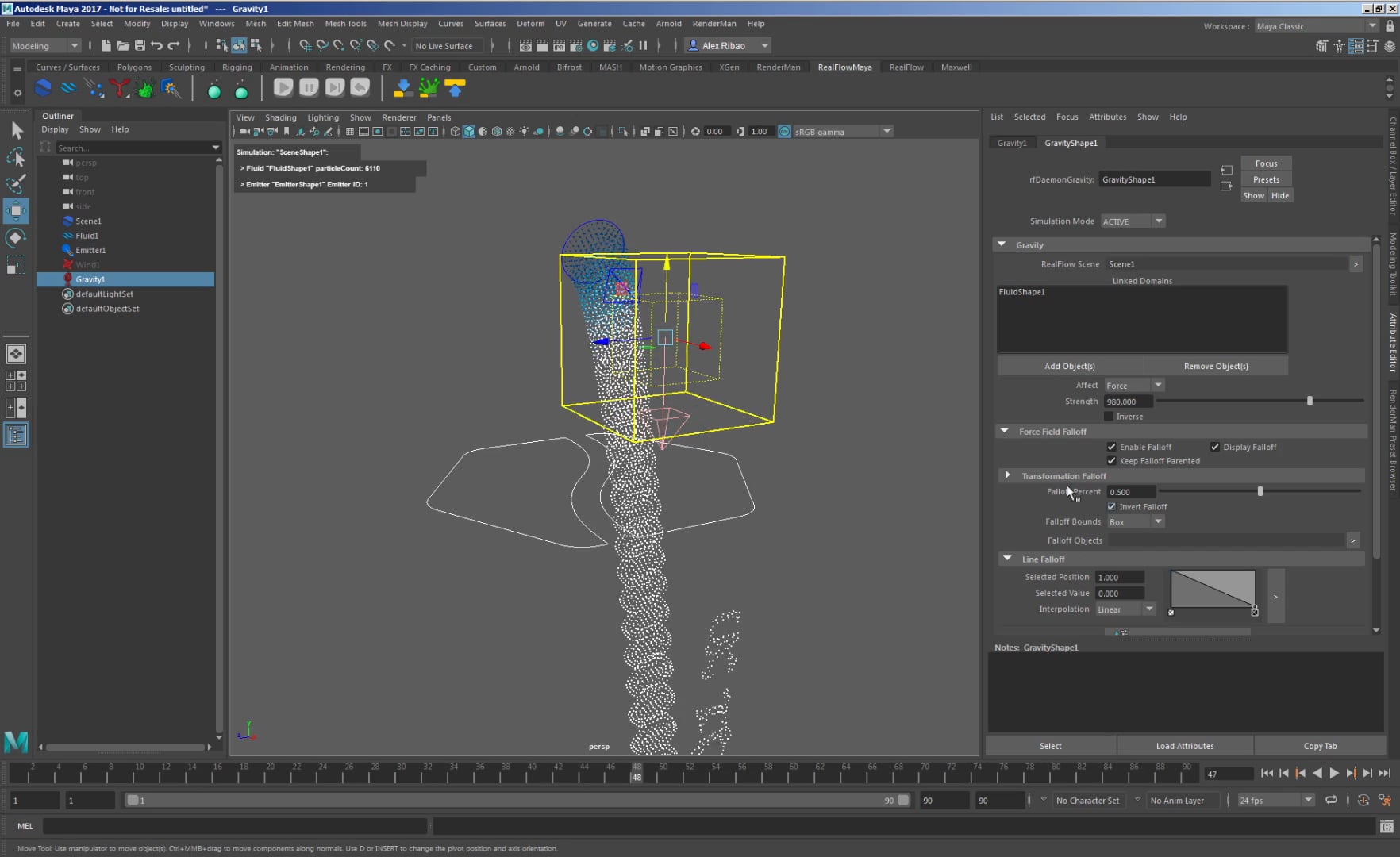
Task: Open the Arnold menu in the menu bar
Action: click(x=669, y=24)
